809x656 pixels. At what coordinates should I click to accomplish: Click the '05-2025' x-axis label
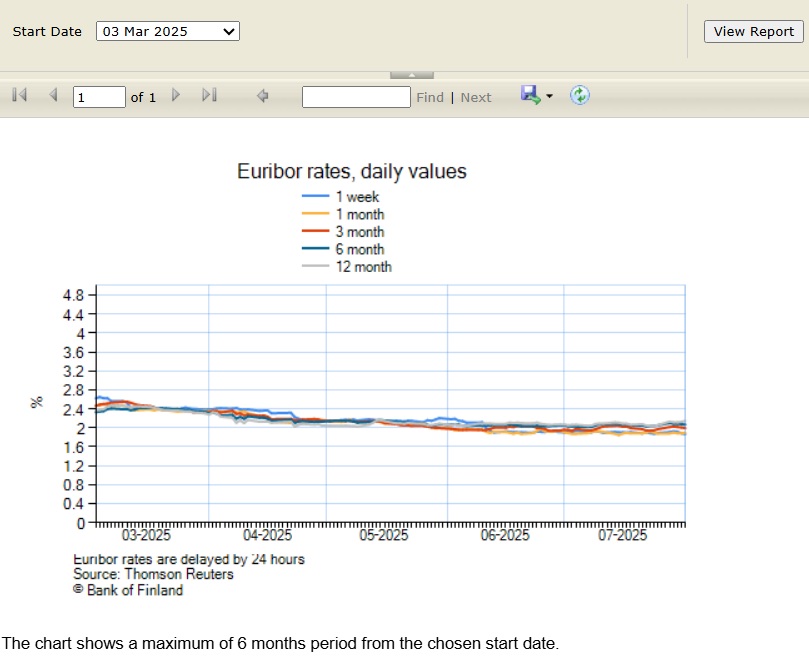383,535
